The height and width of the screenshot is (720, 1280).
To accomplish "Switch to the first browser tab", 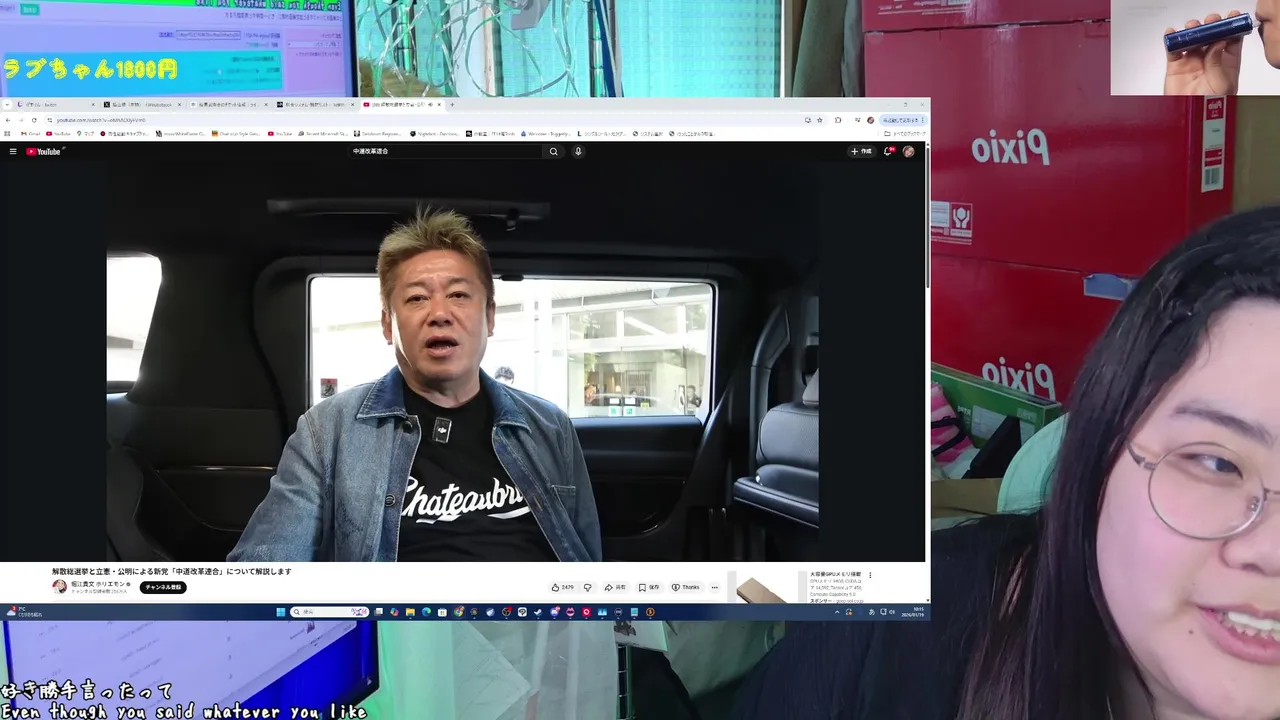I will [55, 104].
